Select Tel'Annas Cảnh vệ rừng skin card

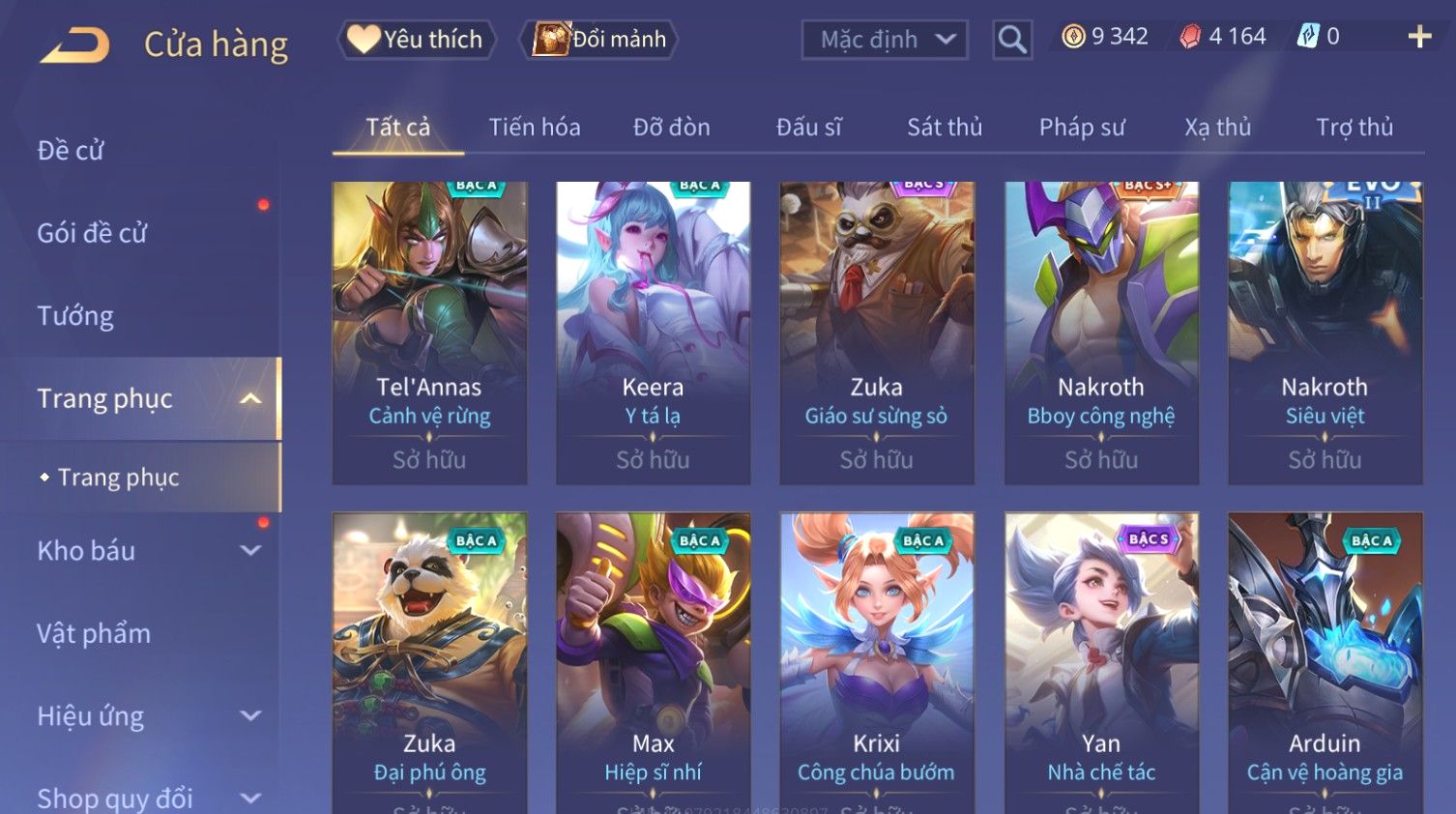[x=429, y=333]
